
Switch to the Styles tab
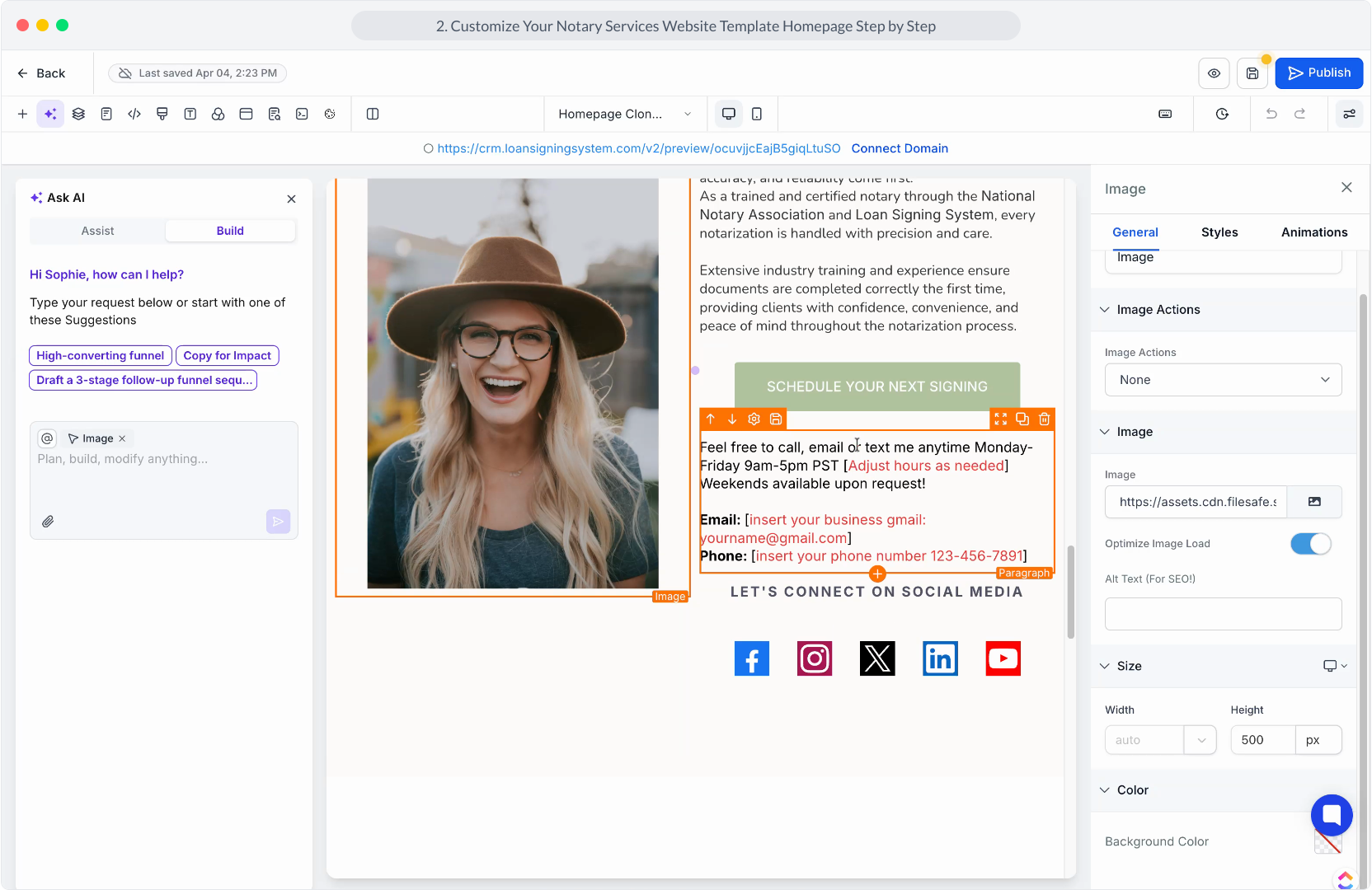1219,232
